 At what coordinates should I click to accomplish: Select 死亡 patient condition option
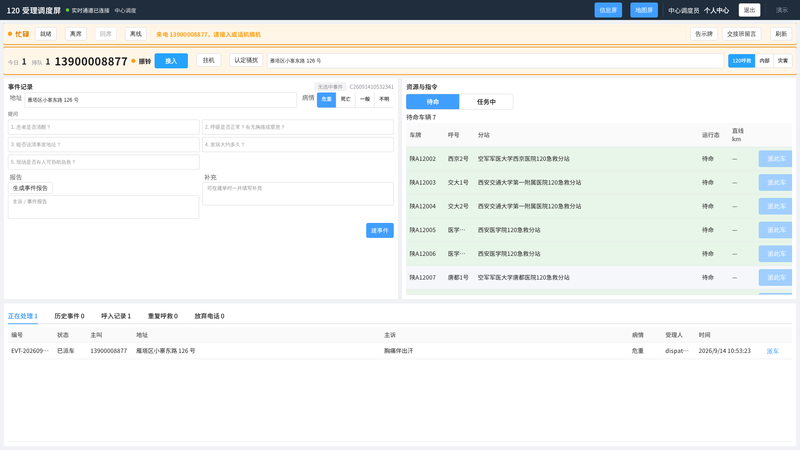click(346, 99)
